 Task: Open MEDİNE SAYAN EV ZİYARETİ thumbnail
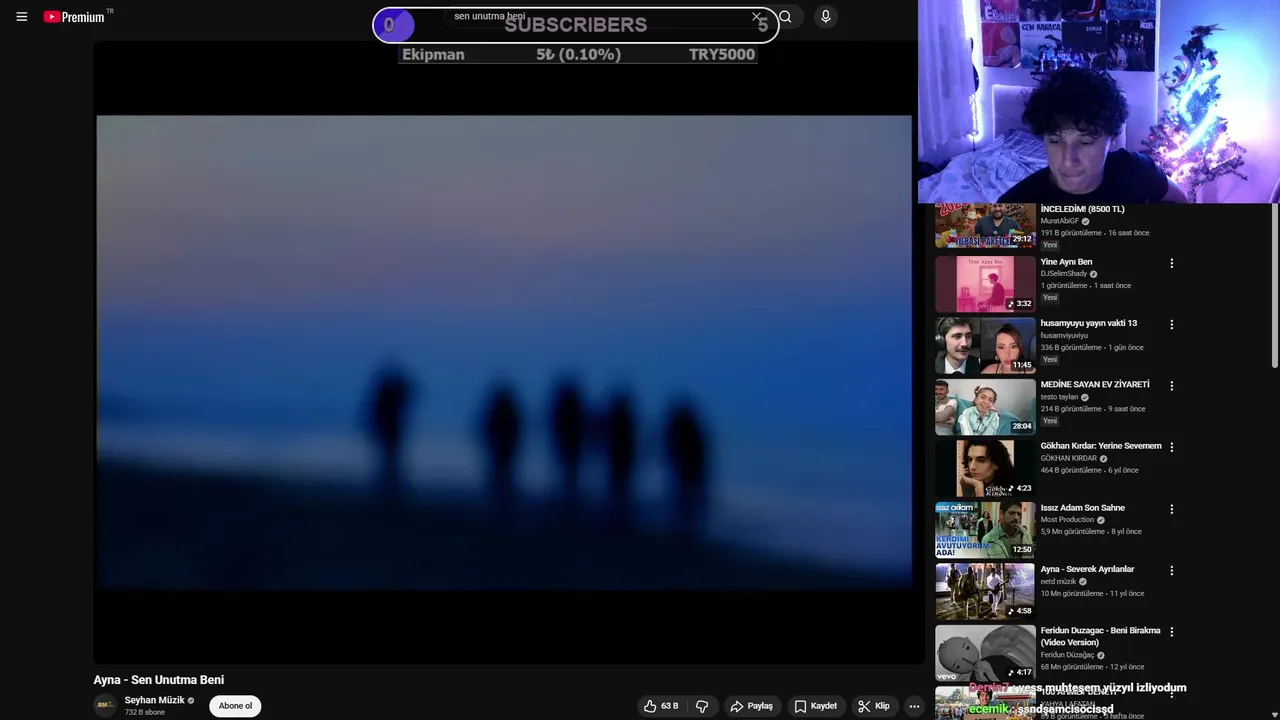click(985, 406)
